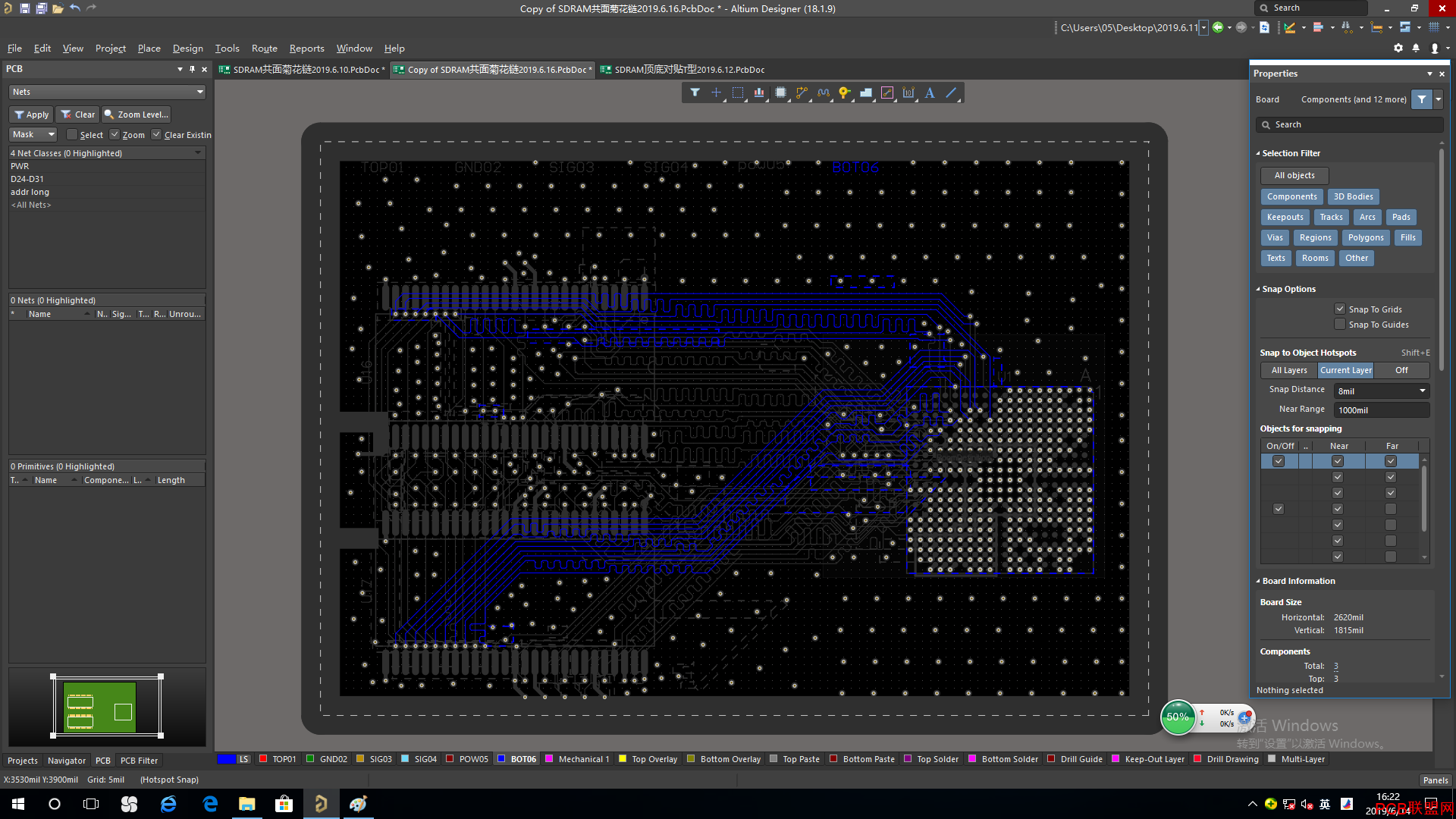Open the Design menu
Viewport: 1456px width, 819px height.
[x=187, y=48]
